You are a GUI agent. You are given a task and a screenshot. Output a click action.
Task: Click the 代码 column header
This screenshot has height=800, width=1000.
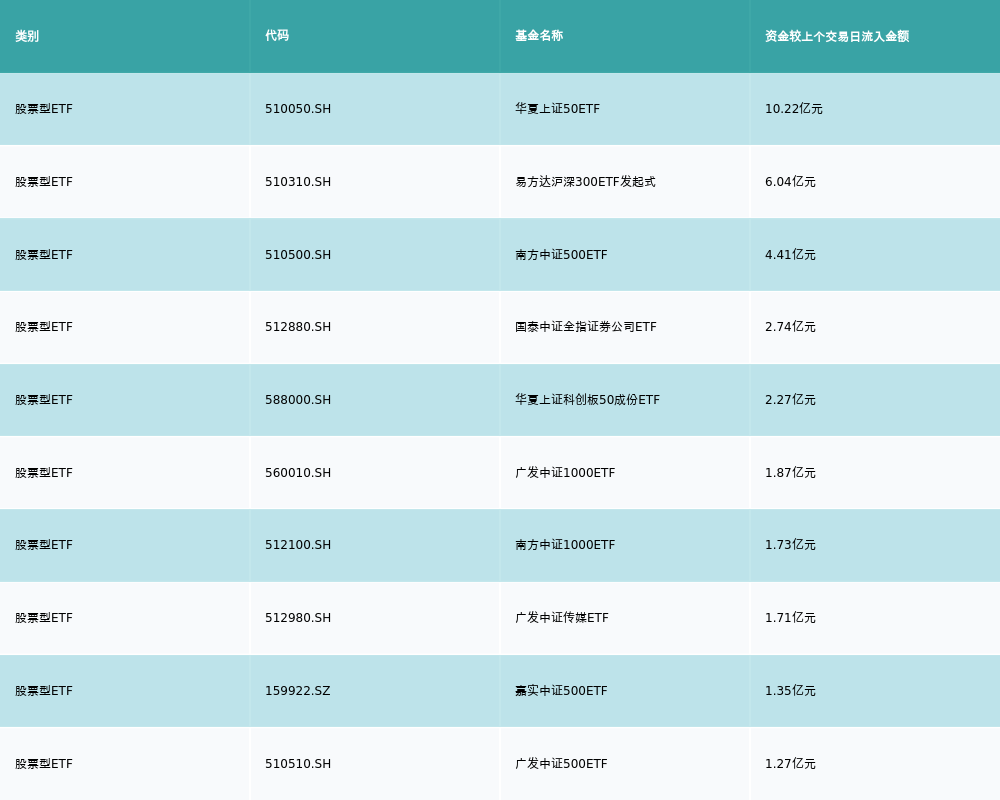pyautogui.click(x=277, y=36)
